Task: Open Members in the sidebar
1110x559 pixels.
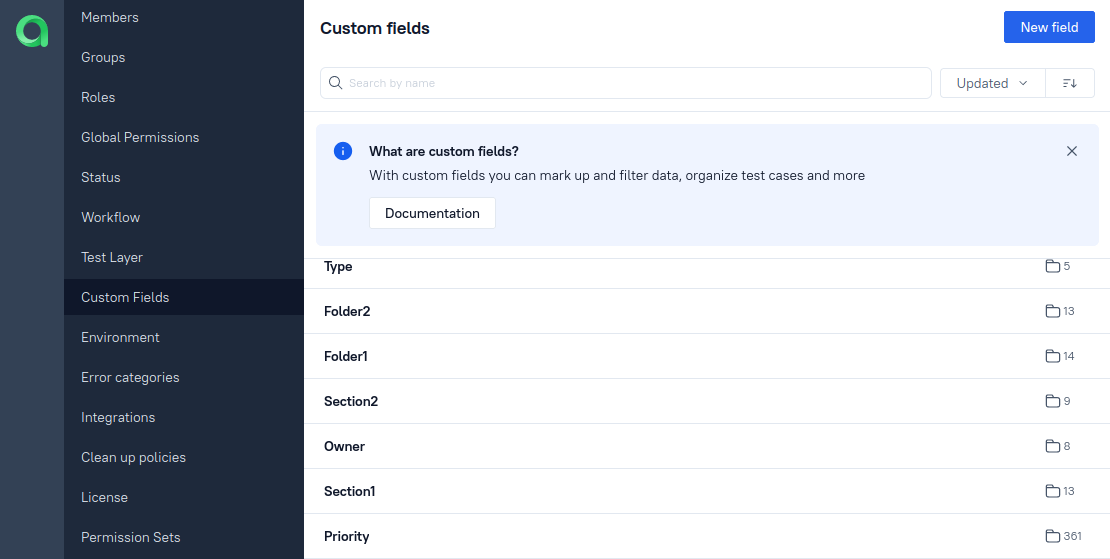Action: (x=110, y=17)
